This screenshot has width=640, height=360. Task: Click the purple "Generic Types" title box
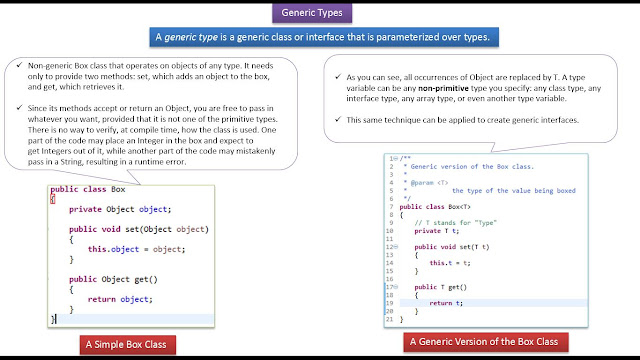312,13
